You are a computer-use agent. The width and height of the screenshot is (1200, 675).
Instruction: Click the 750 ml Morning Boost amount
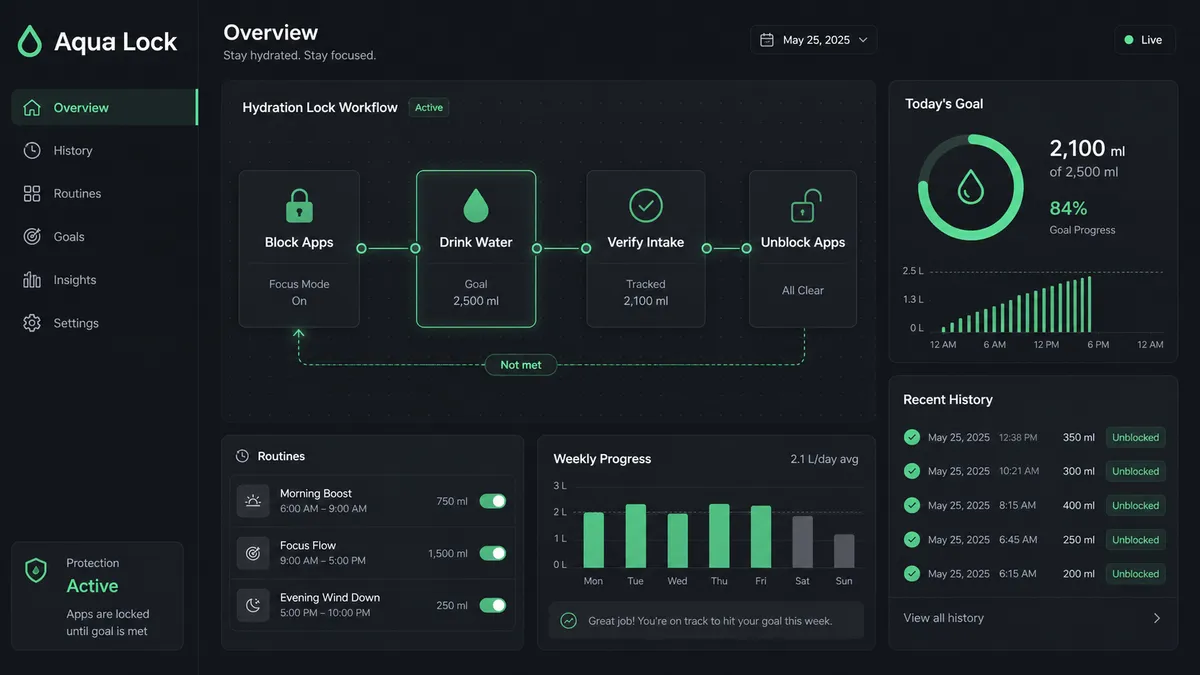[452, 501]
